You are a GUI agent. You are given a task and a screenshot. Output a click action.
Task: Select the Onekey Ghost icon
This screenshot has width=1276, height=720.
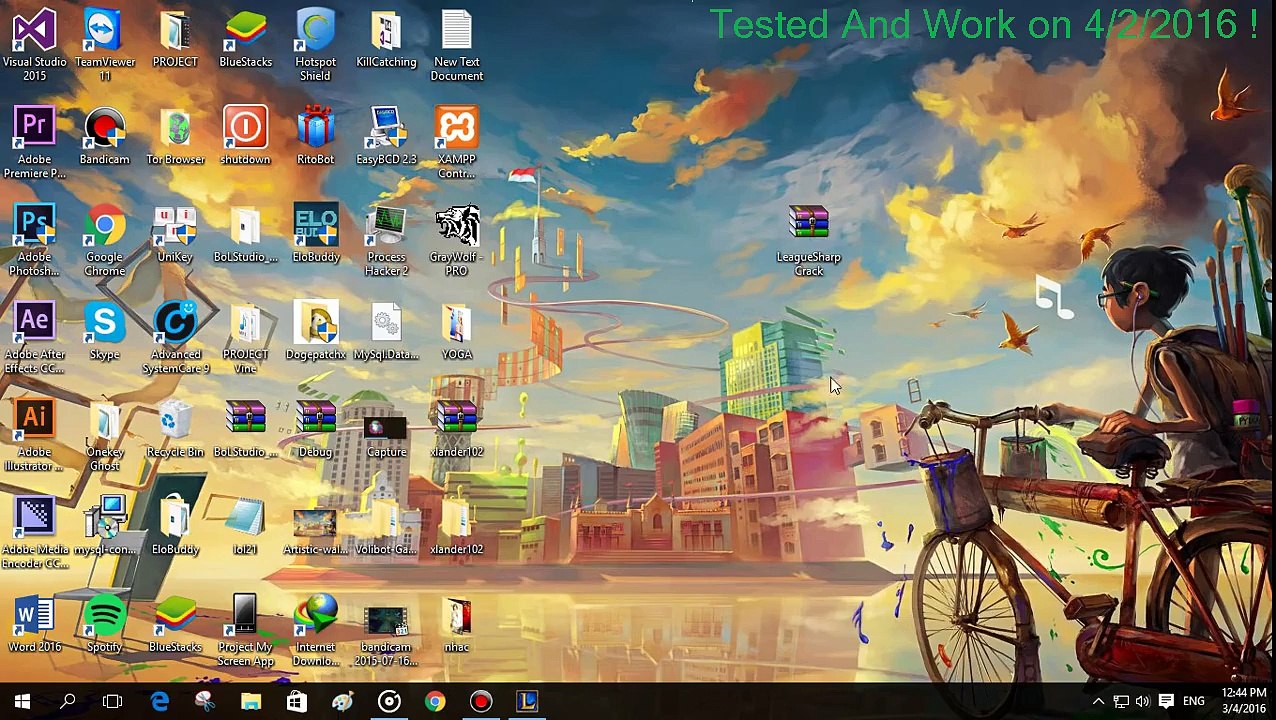(104, 435)
